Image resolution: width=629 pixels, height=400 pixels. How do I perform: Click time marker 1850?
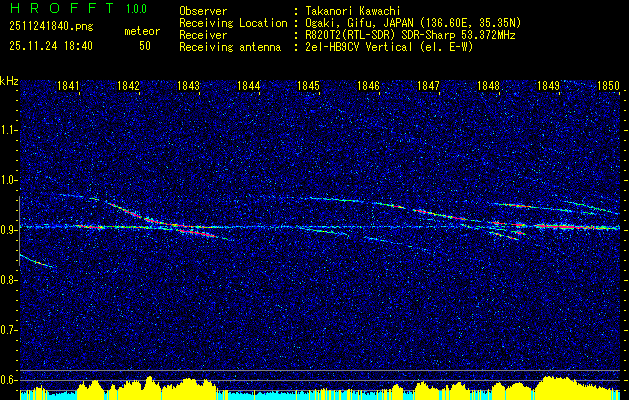(x=608, y=86)
